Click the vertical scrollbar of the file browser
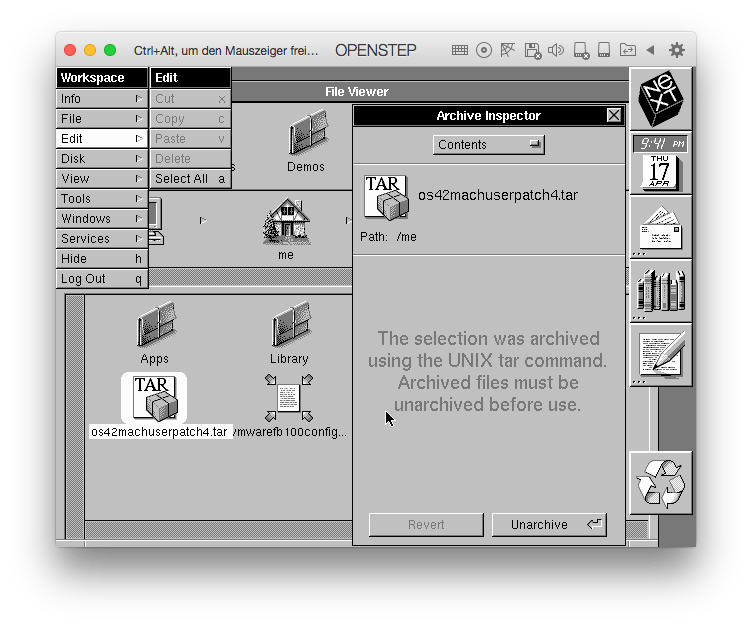Screen dimensions: 752x627 [x=75, y=416]
